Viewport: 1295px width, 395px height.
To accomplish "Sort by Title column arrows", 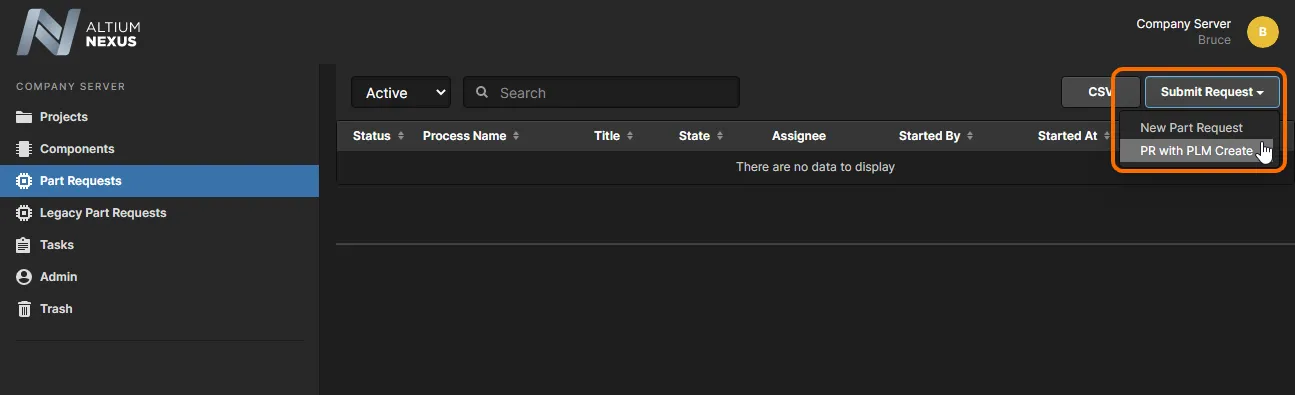I will [x=630, y=136].
